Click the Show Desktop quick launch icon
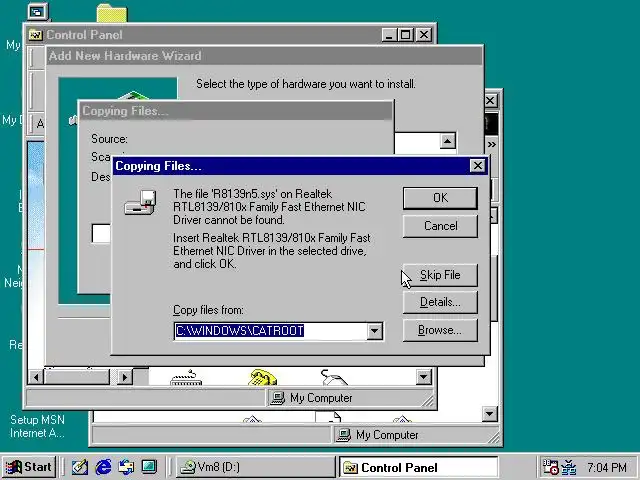640x480 pixels. pyautogui.click(x=80, y=467)
